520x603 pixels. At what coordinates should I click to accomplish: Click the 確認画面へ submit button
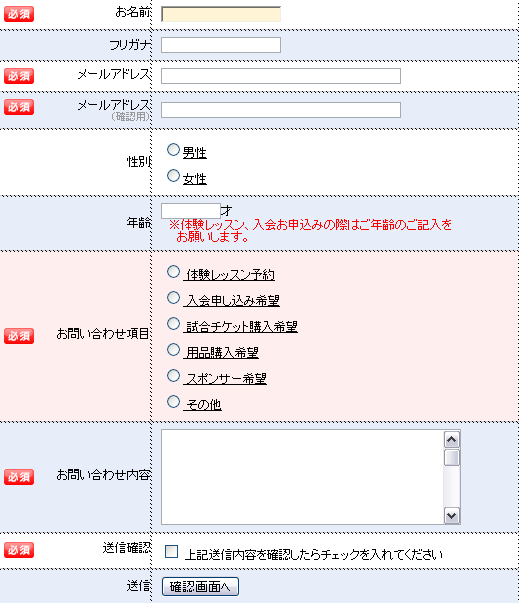point(200,586)
